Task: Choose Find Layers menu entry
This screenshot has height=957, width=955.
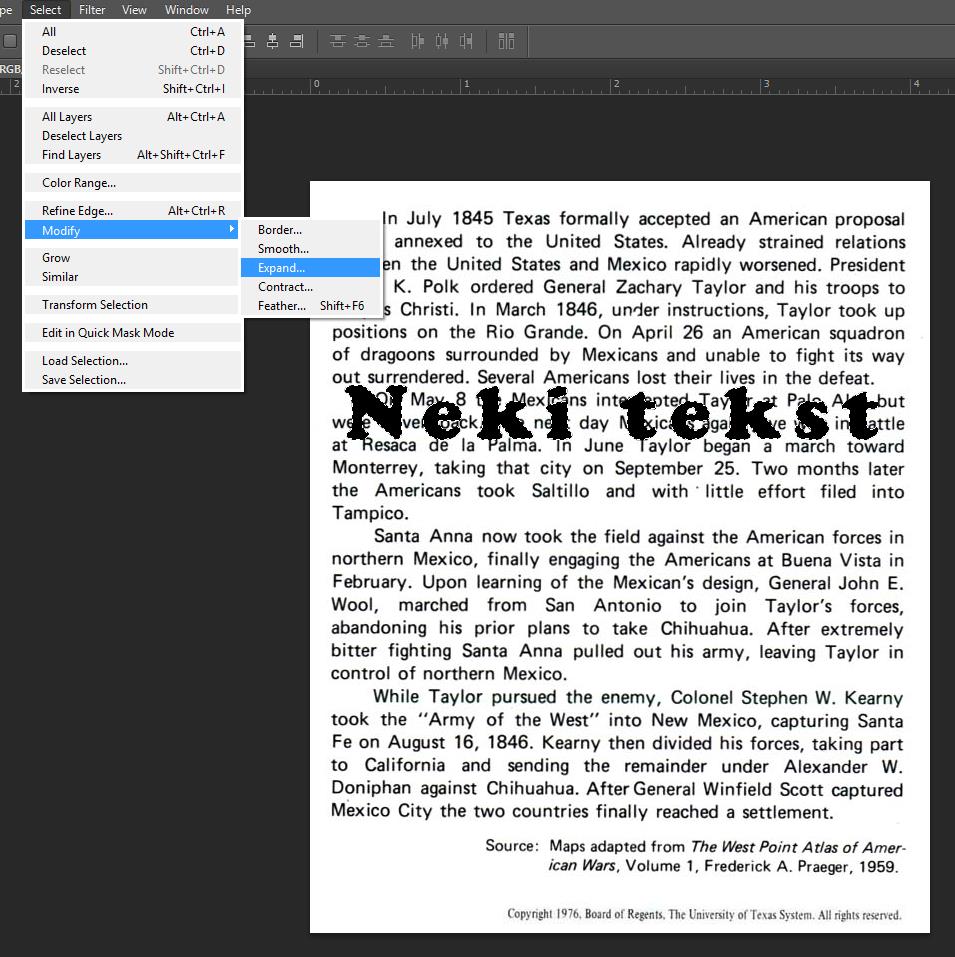Action: pyautogui.click(x=133, y=154)
